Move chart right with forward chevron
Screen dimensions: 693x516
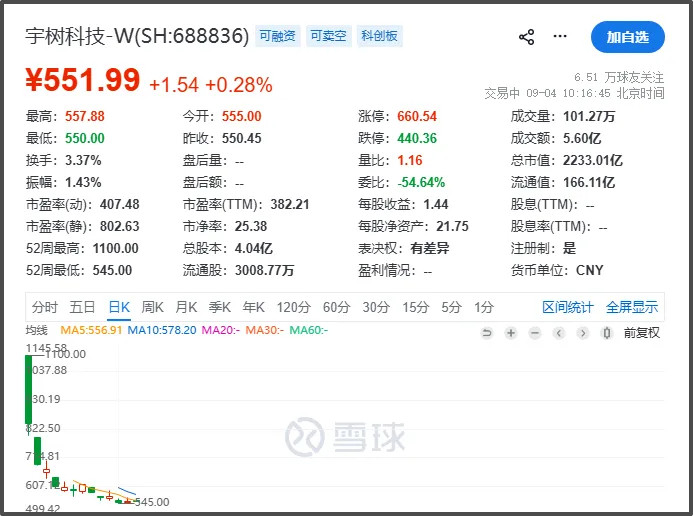click(583, 333)
